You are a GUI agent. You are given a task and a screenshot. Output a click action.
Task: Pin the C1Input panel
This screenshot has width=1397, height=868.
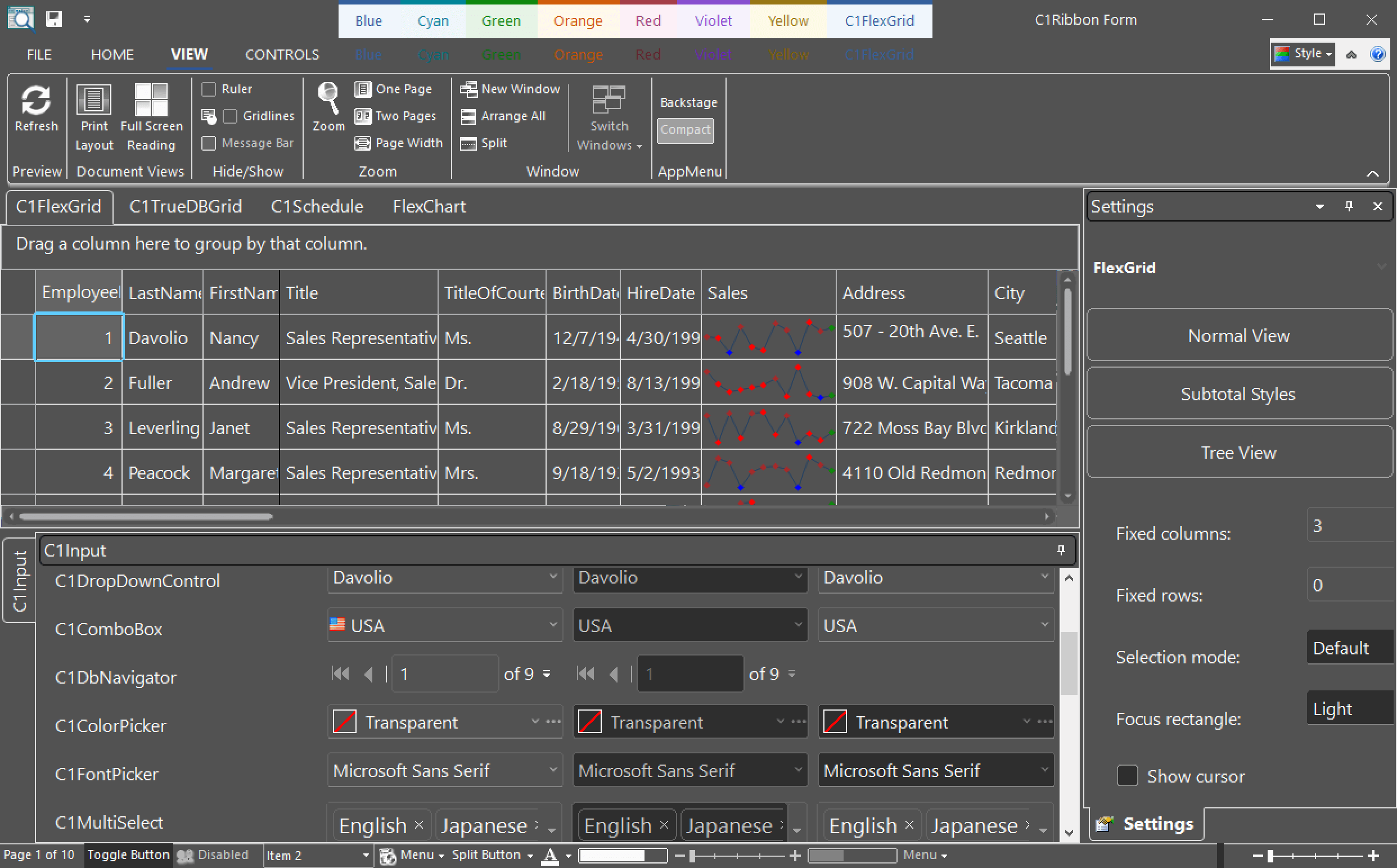click(x=1061, y=549)
